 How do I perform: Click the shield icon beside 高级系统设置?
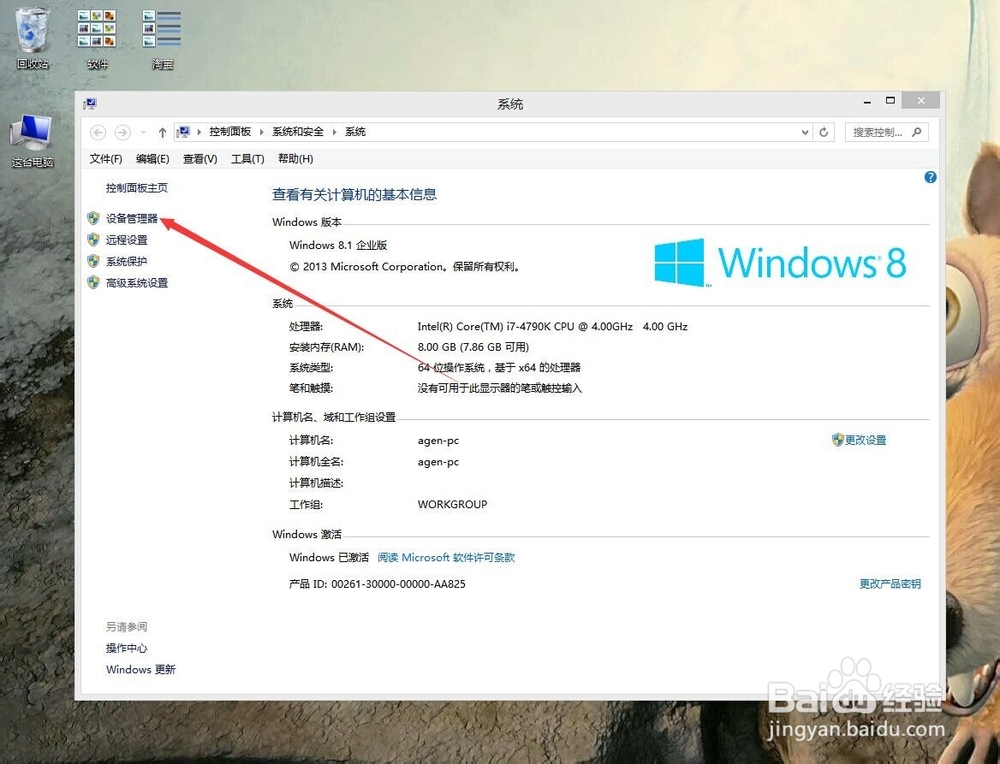tap(94, 283)
